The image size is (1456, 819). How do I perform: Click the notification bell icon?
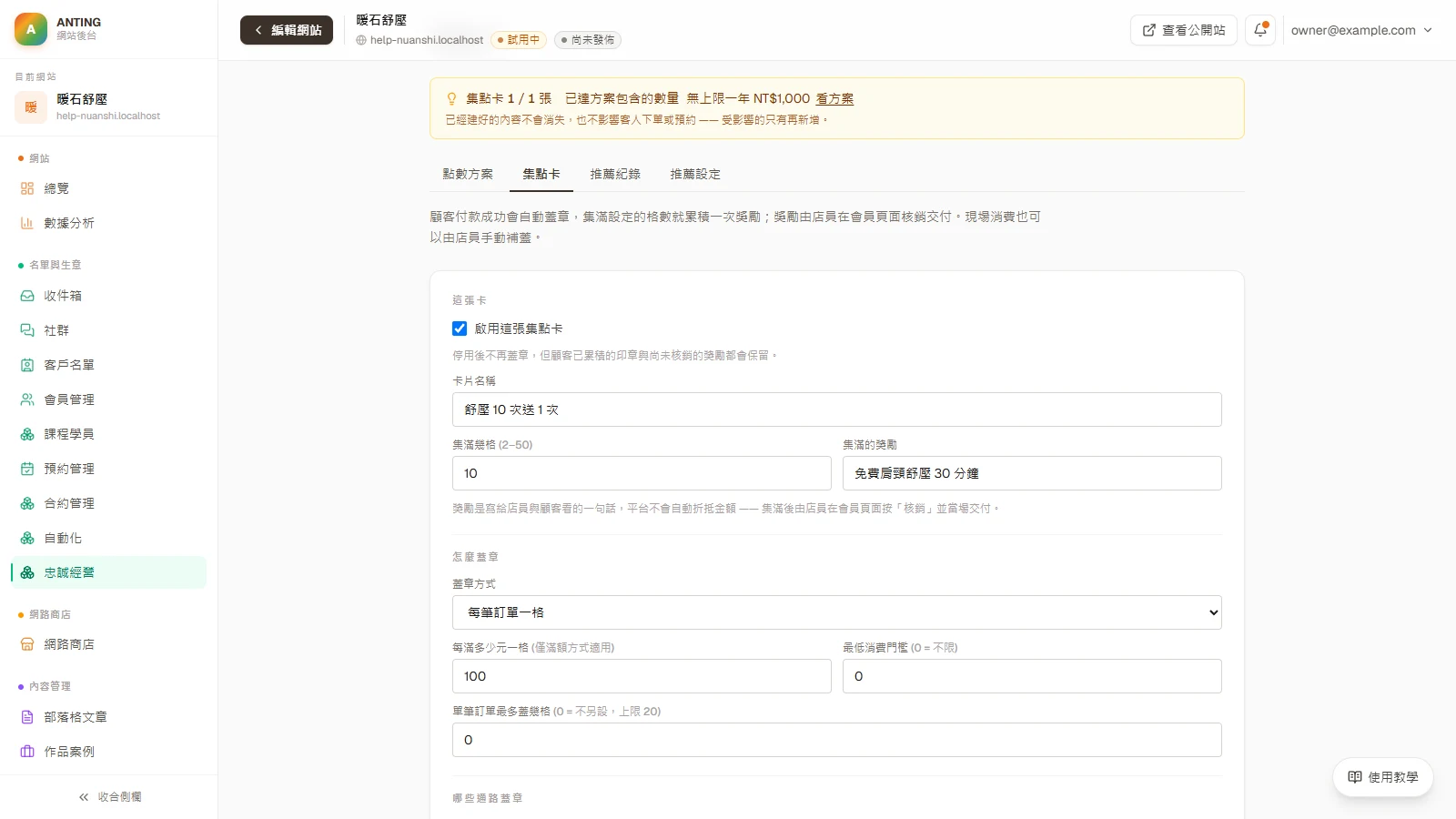click(x=1260, y=30)
